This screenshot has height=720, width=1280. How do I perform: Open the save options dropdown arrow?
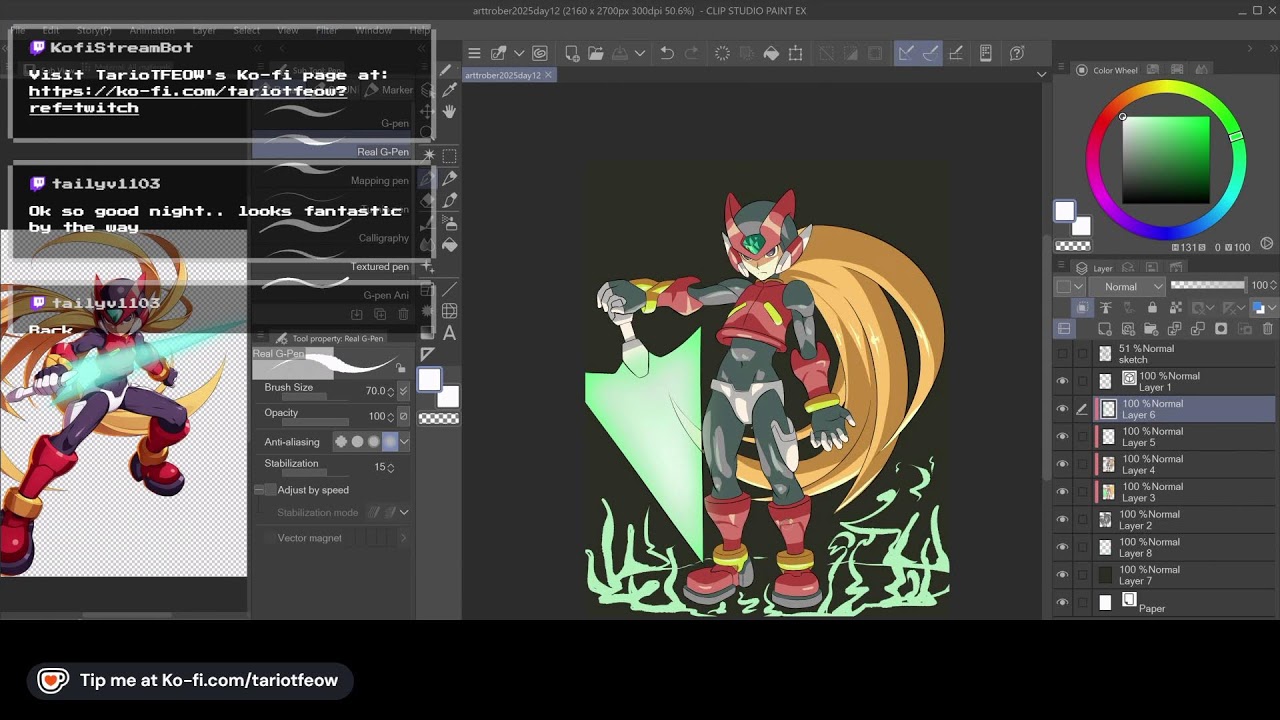640,53
